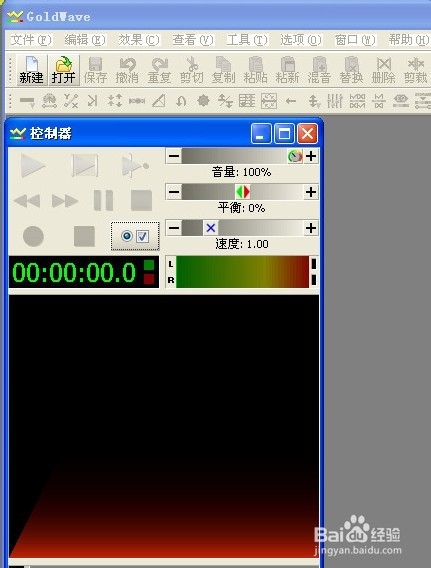Image resolution: width=431 pixels, height=568 pixels.
Task: Click the left-arrow effect icon
Action: 291,101
